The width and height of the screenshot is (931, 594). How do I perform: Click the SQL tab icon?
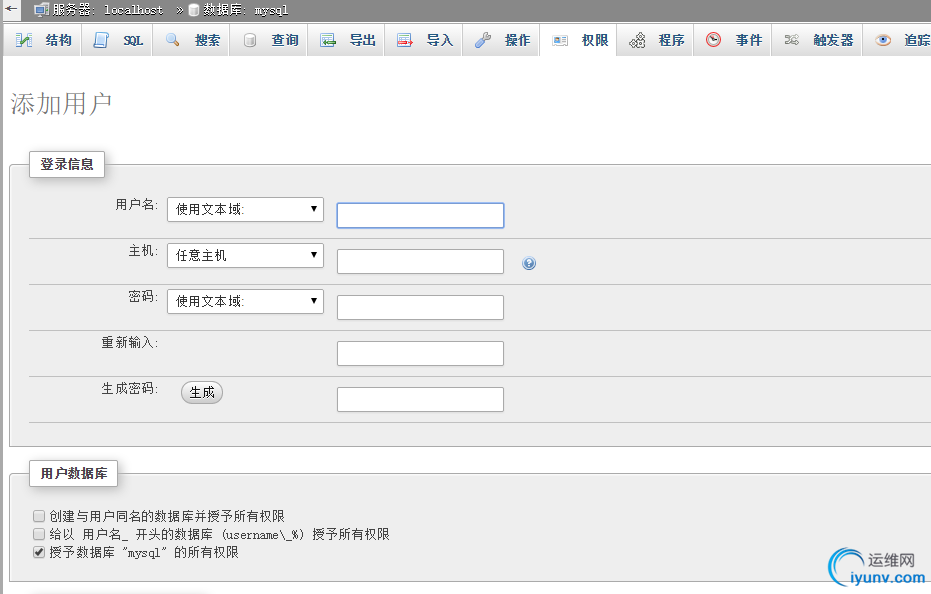(101, 40)
